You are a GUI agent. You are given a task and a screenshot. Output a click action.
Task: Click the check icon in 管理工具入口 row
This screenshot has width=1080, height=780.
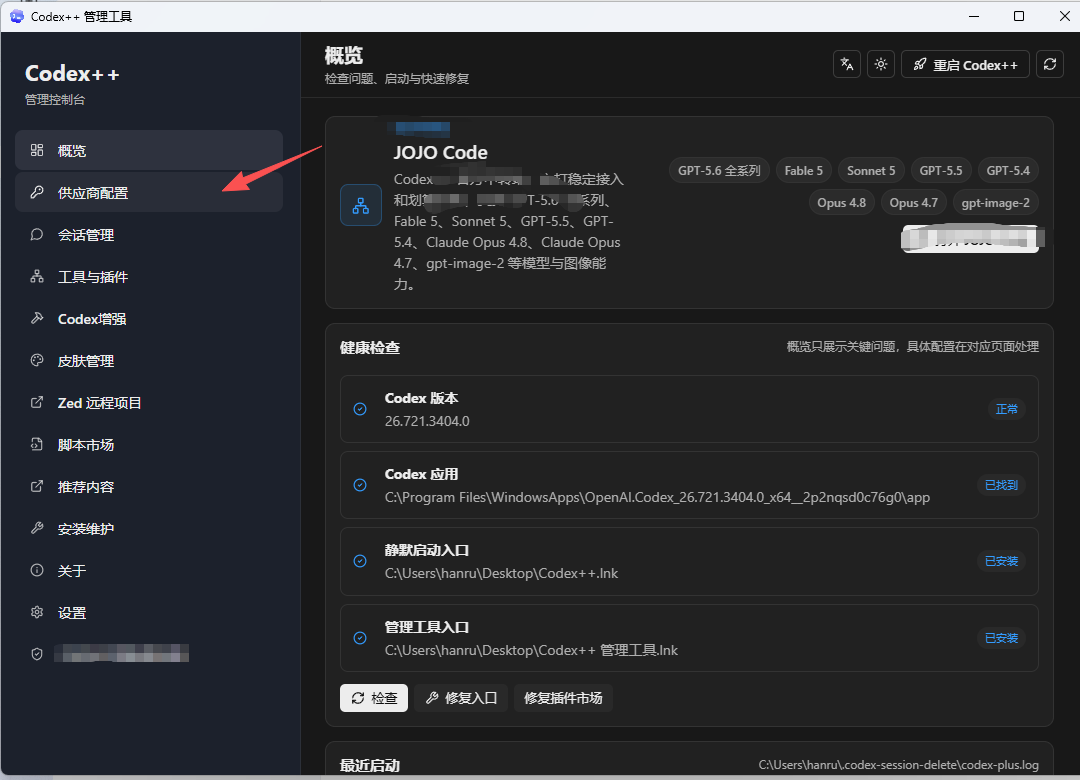click(360, 638)
